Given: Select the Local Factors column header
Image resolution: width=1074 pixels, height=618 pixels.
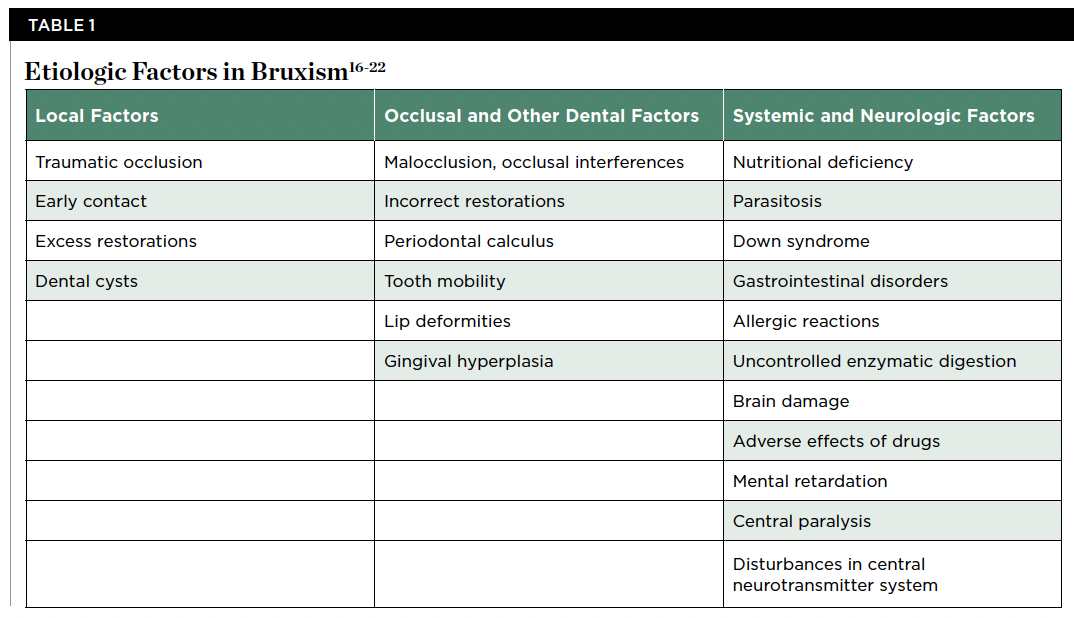Looking at the screenshot, I should pos(97,116).
